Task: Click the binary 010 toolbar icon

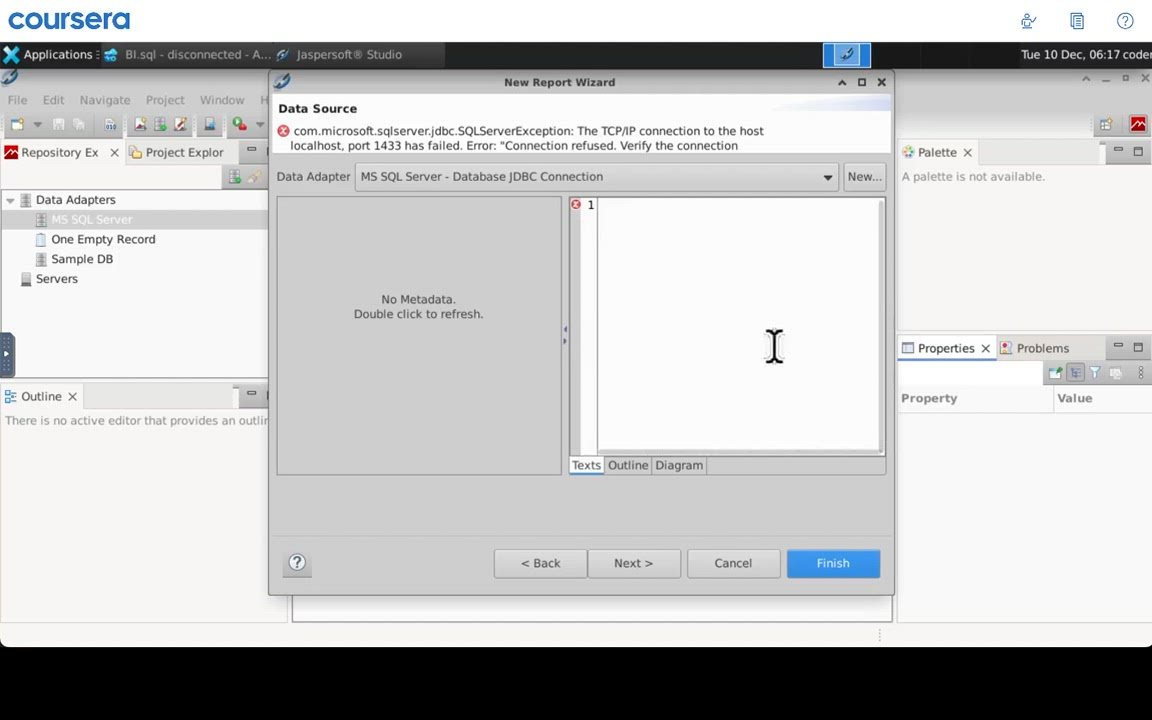Action: (x=110, y=124)
